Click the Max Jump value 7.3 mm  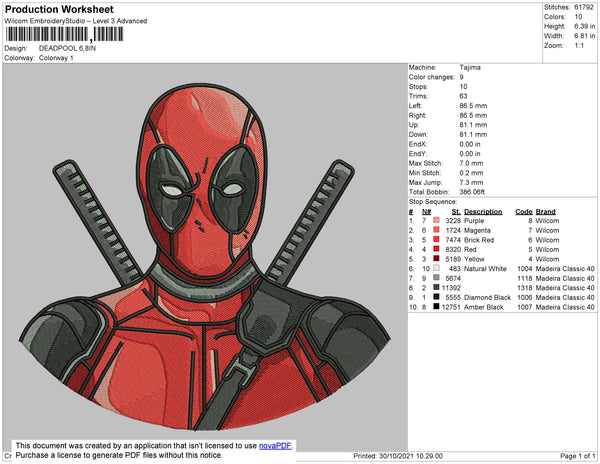point(471,182)
